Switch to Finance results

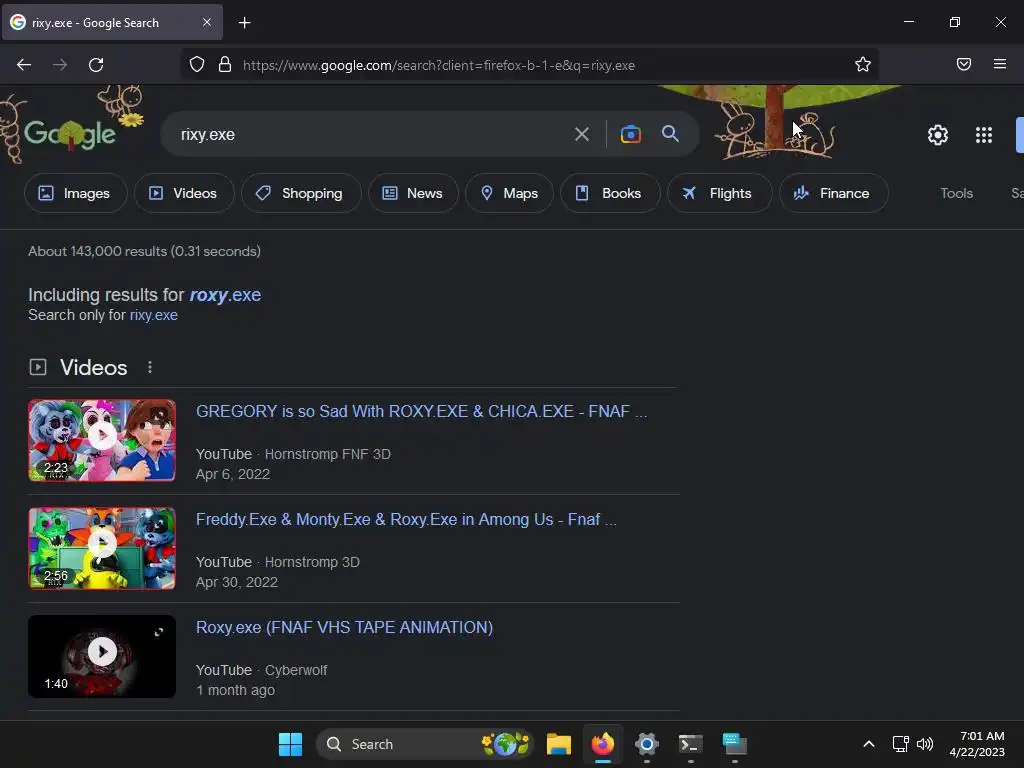click(x=833, y=193)
